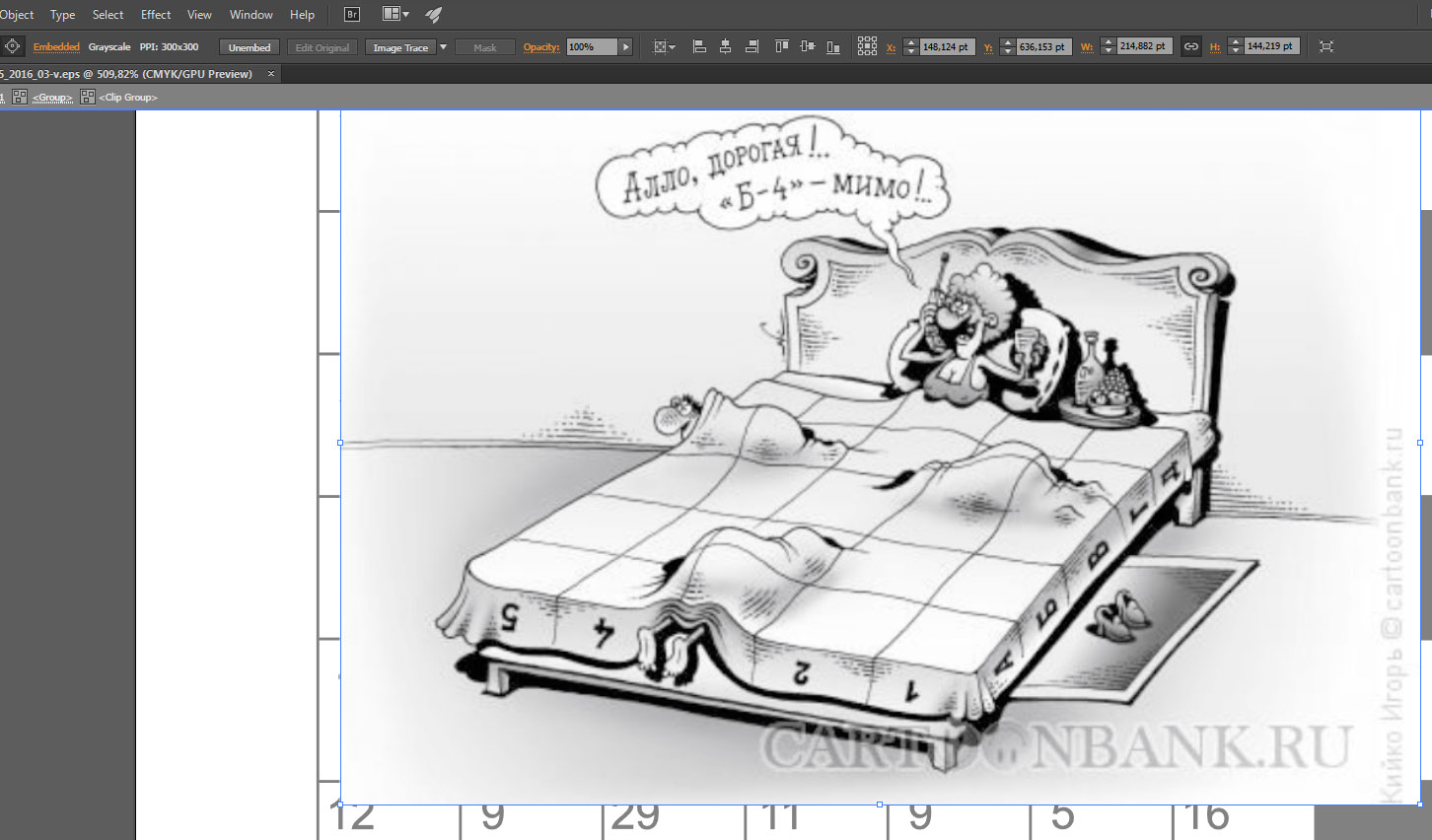Toggle Constrain Width and Height Proportions link
Viewport: 1432px width, 840px height.
(x=1191, y=46)
